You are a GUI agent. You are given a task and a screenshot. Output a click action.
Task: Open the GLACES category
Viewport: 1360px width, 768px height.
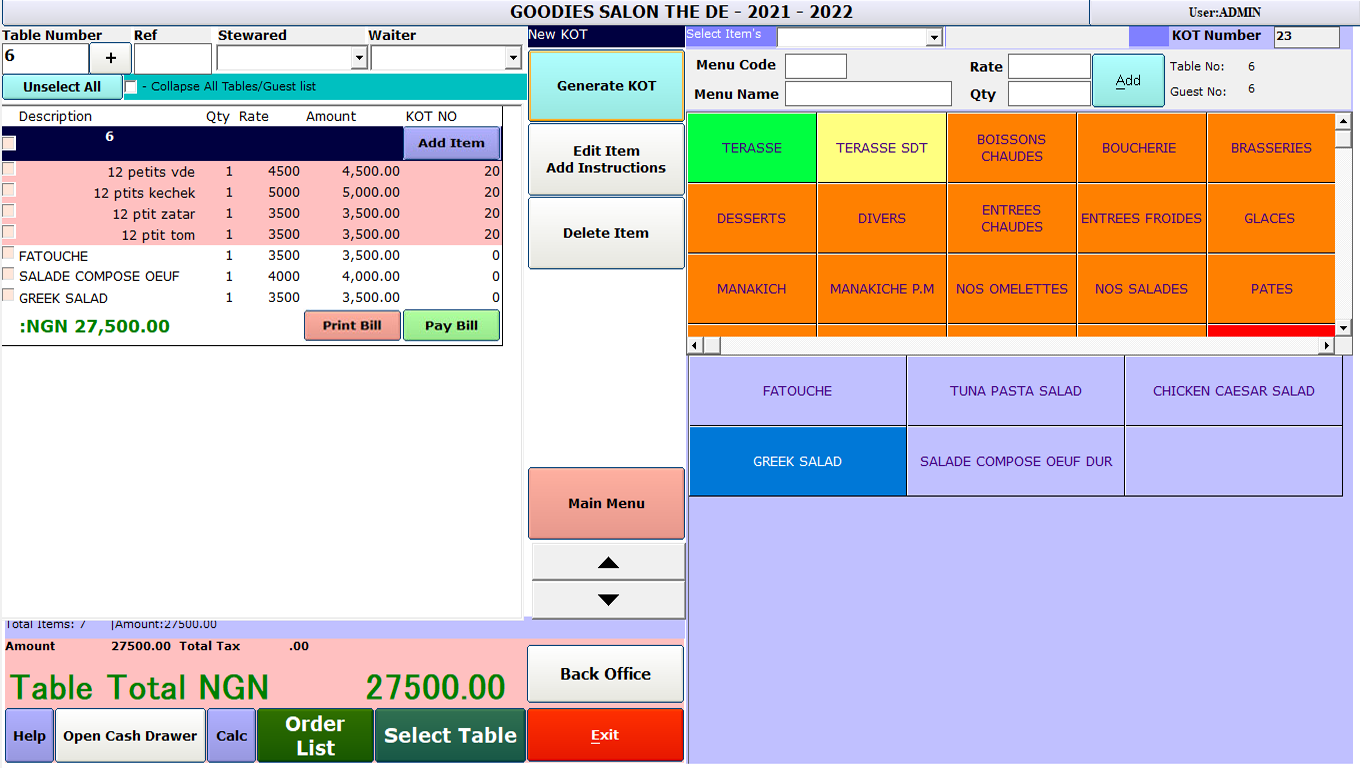pos(1271,218)
